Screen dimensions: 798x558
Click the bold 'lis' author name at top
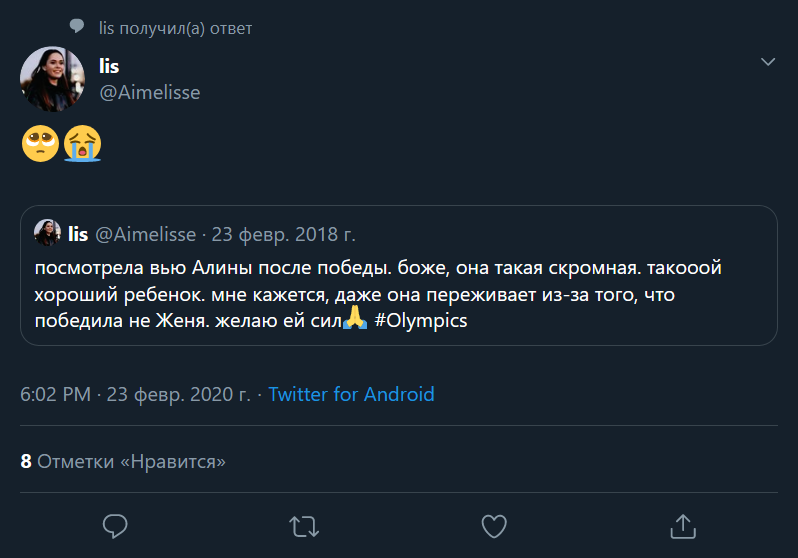pyautogui.click(x=109, y=66)
